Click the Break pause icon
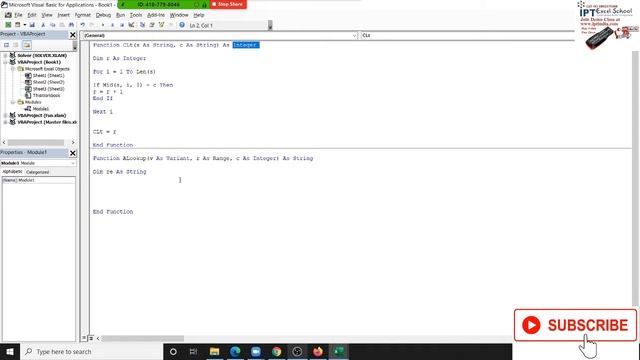This screenshot has width=640, height=360. point(112,25)
